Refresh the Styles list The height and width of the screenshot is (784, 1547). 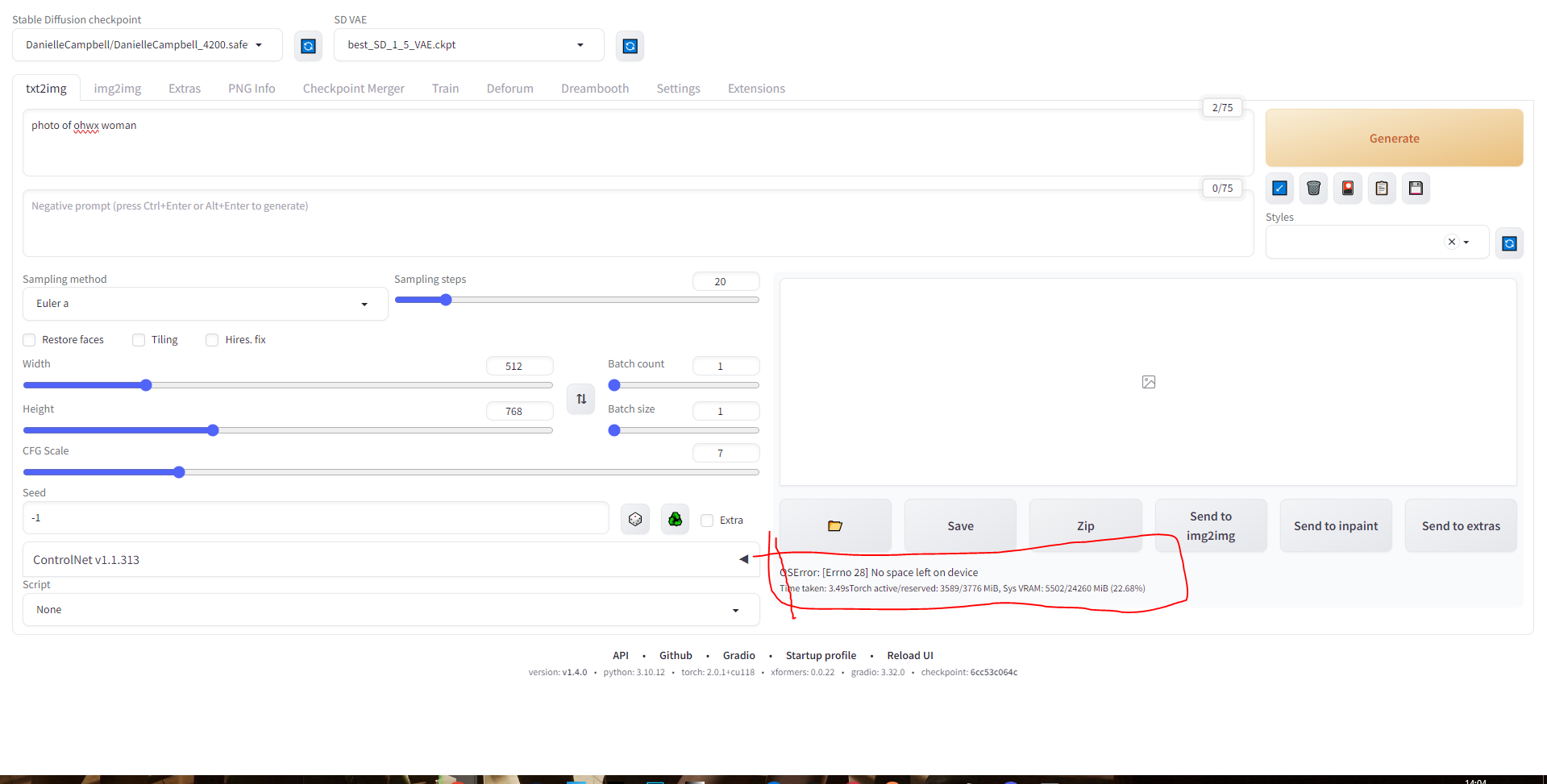click(x=1510, y=243)
